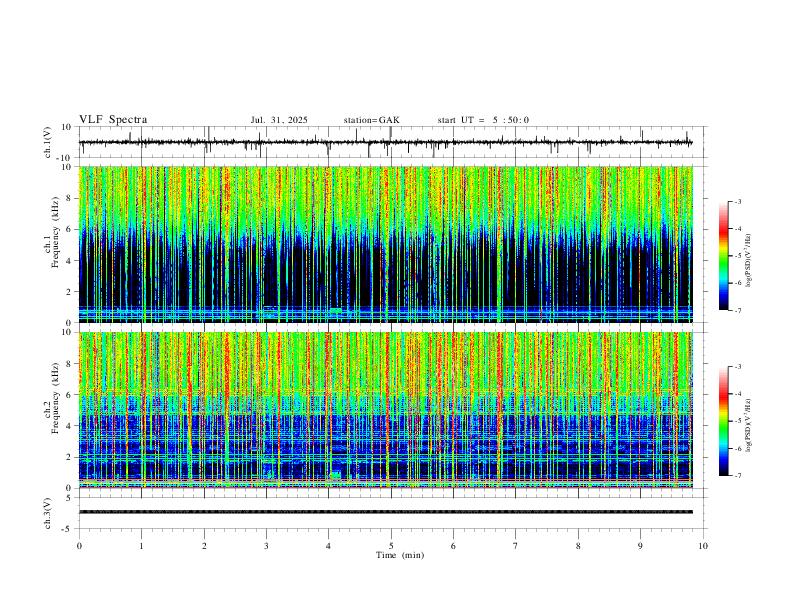Click the "VLF Spectra" plot title
Screen dimensions: 792x612
tap(113, 120)
